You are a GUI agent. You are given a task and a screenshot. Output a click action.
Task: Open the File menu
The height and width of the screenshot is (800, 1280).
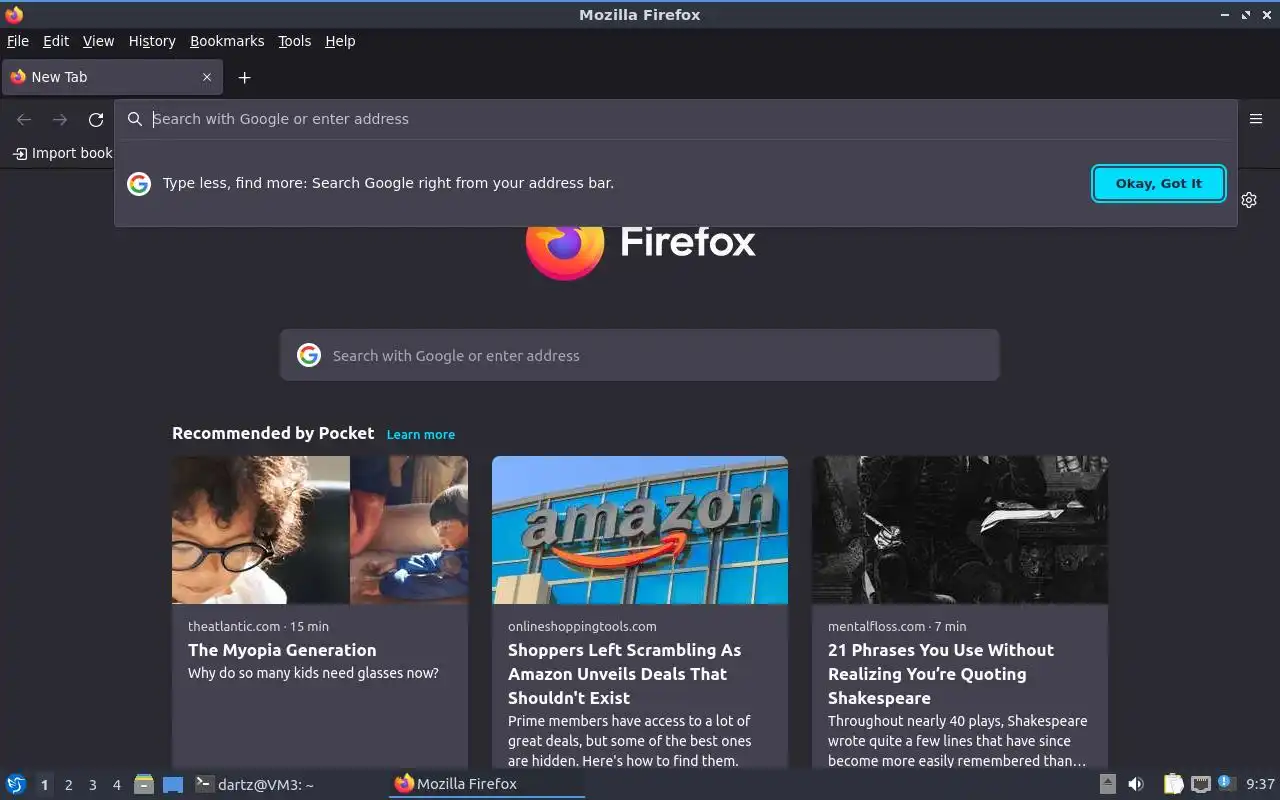point(18,41)
